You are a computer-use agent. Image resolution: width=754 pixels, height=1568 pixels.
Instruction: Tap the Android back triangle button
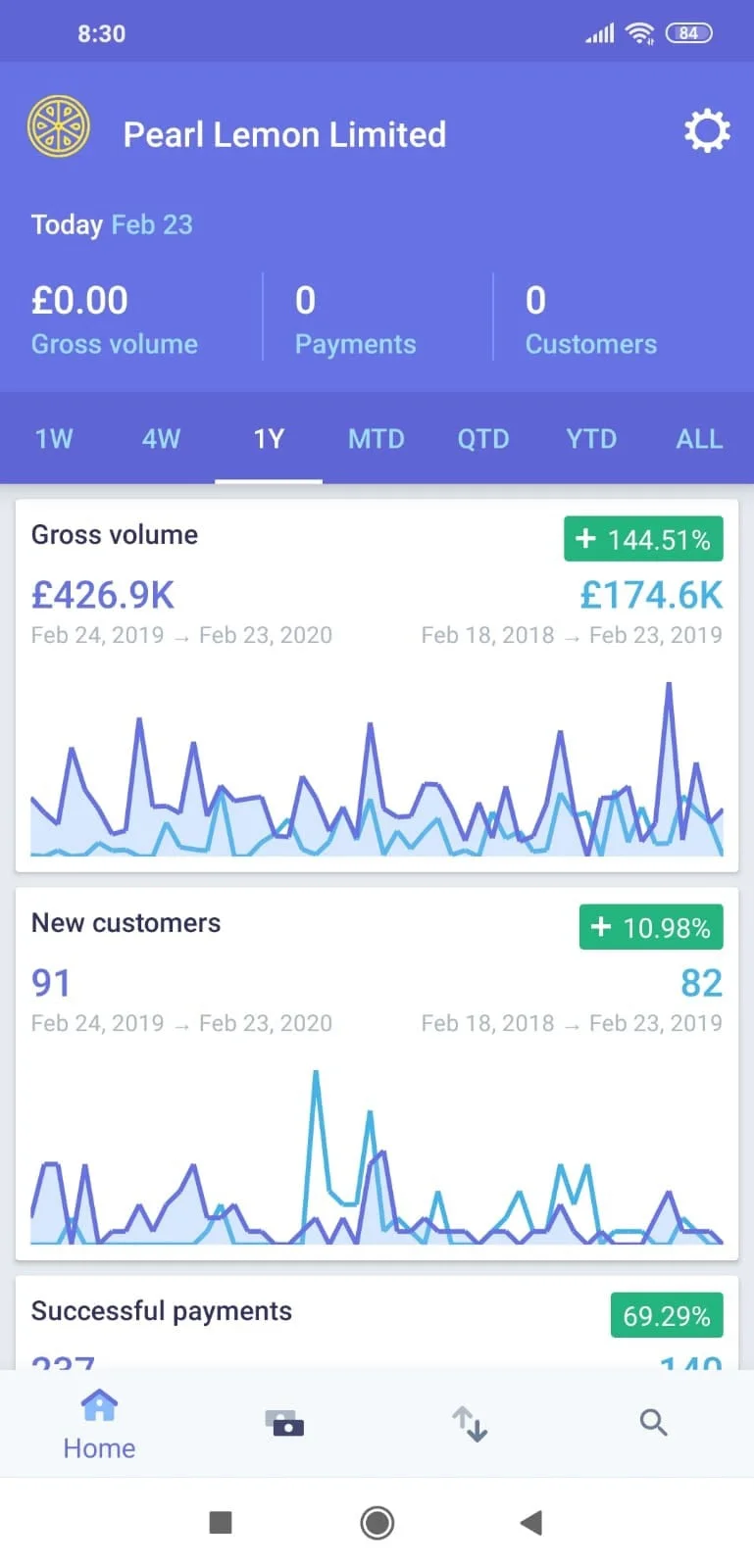point(530,1522)
